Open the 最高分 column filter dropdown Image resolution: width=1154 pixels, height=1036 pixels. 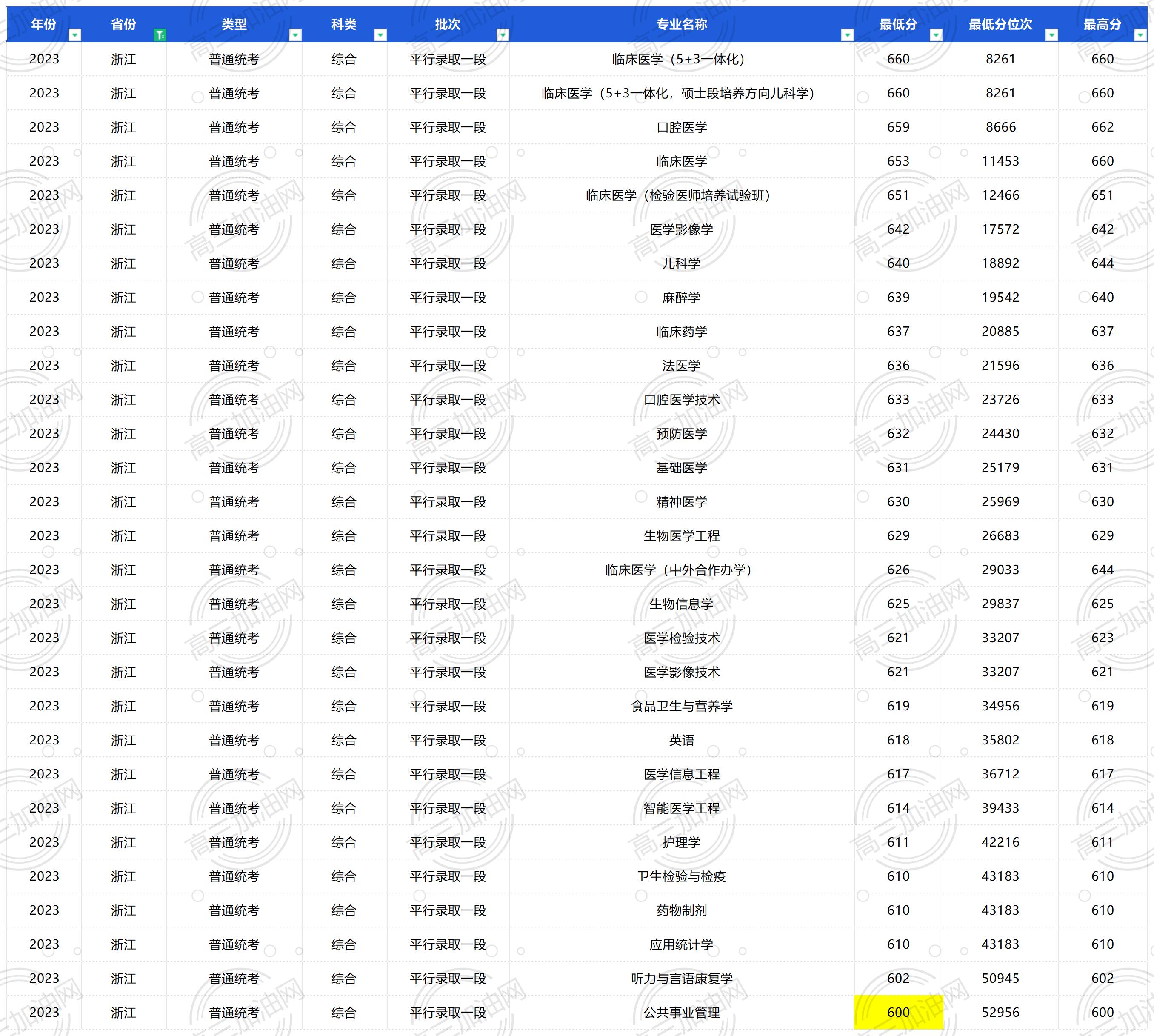pyautogui.click(x=1140, y=35)
